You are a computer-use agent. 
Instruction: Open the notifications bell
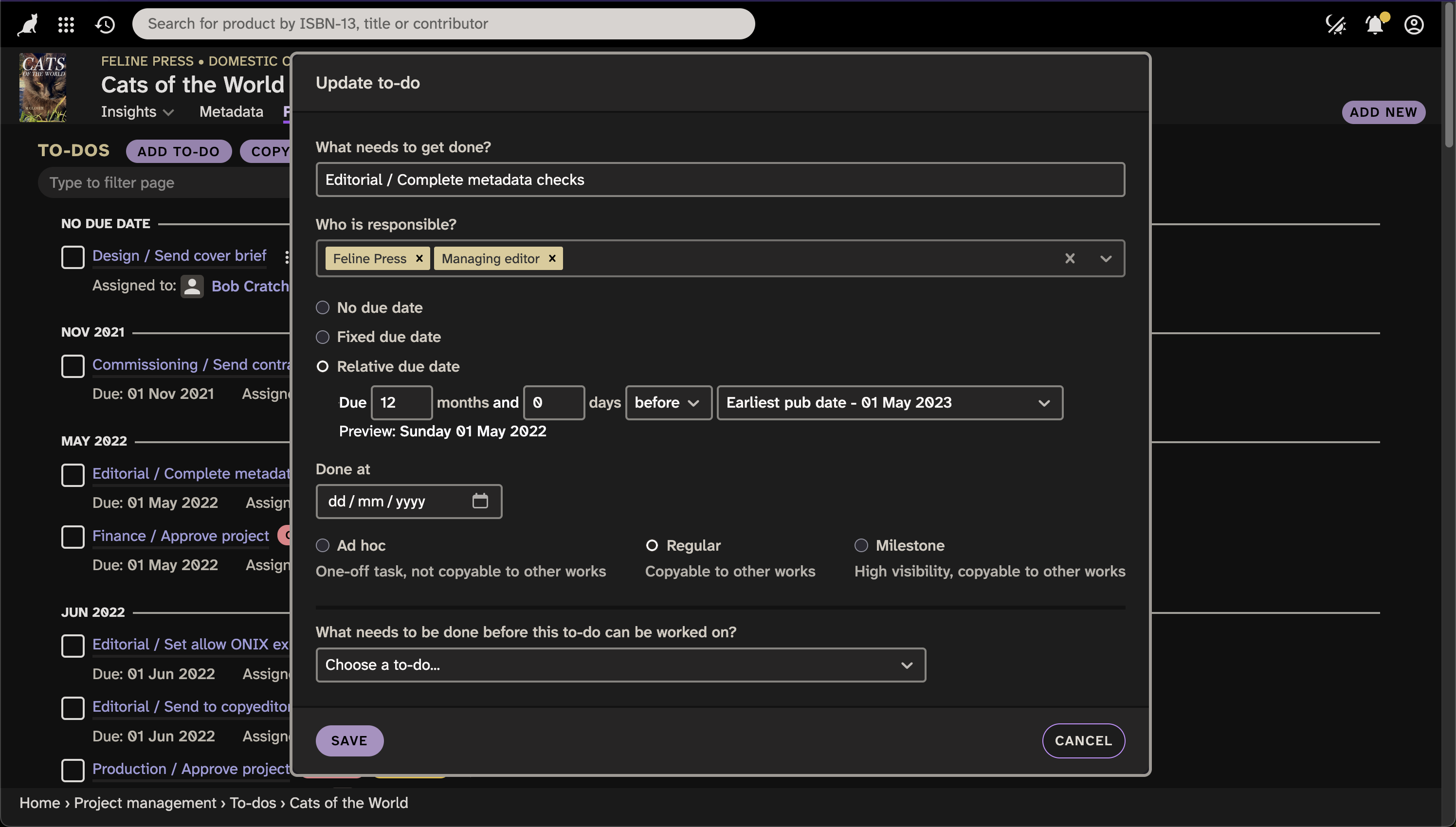1374,24
